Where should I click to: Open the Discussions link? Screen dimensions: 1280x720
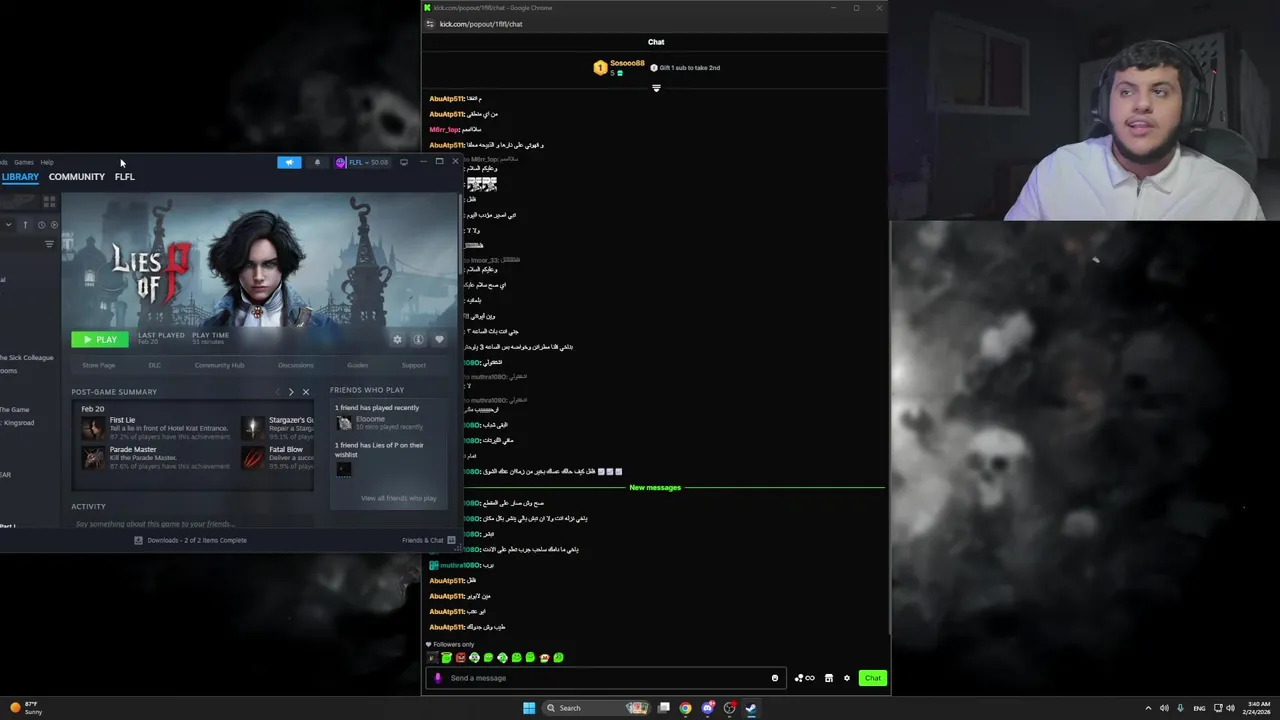296,365
